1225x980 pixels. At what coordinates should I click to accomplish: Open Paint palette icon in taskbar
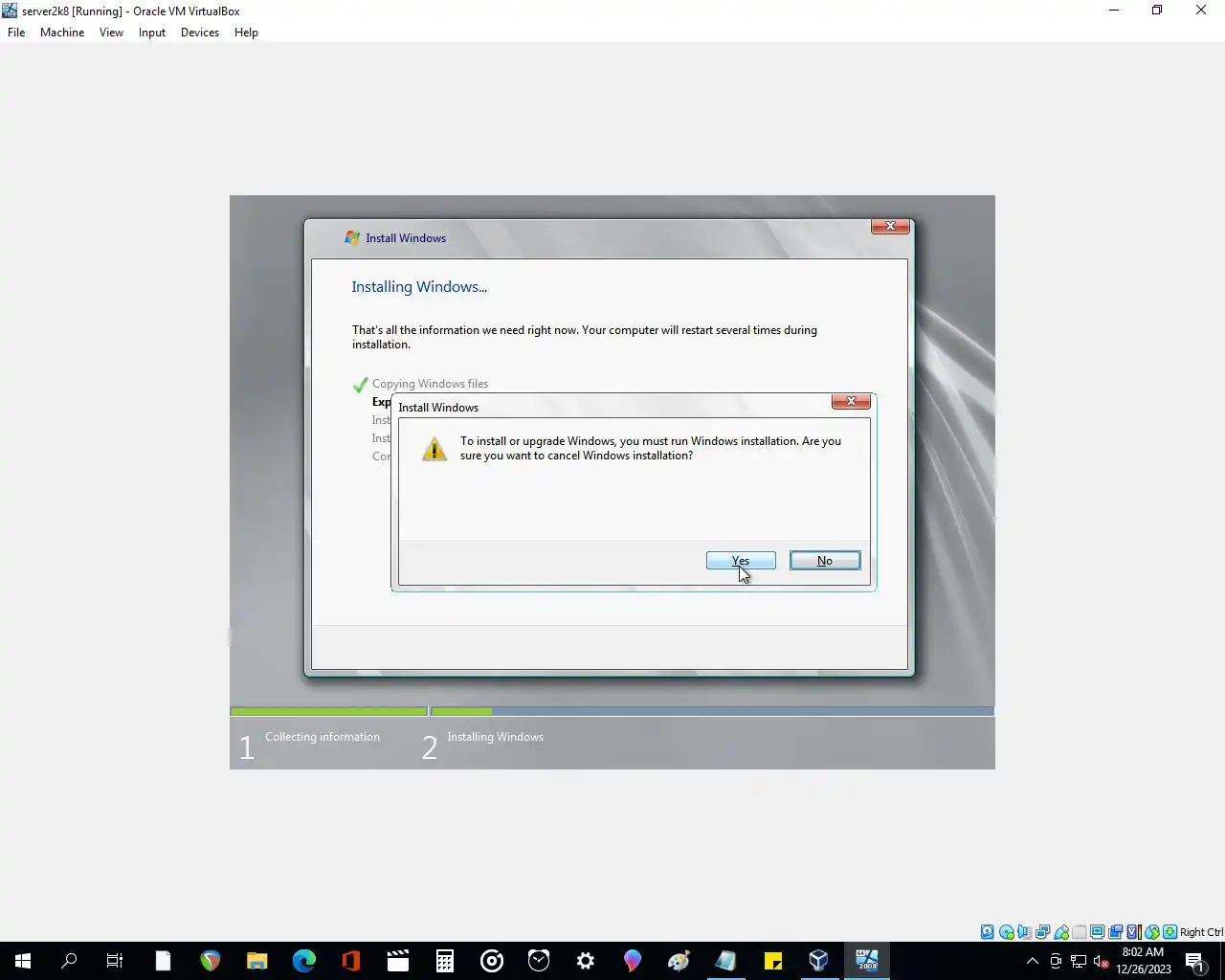pos(679,961)
